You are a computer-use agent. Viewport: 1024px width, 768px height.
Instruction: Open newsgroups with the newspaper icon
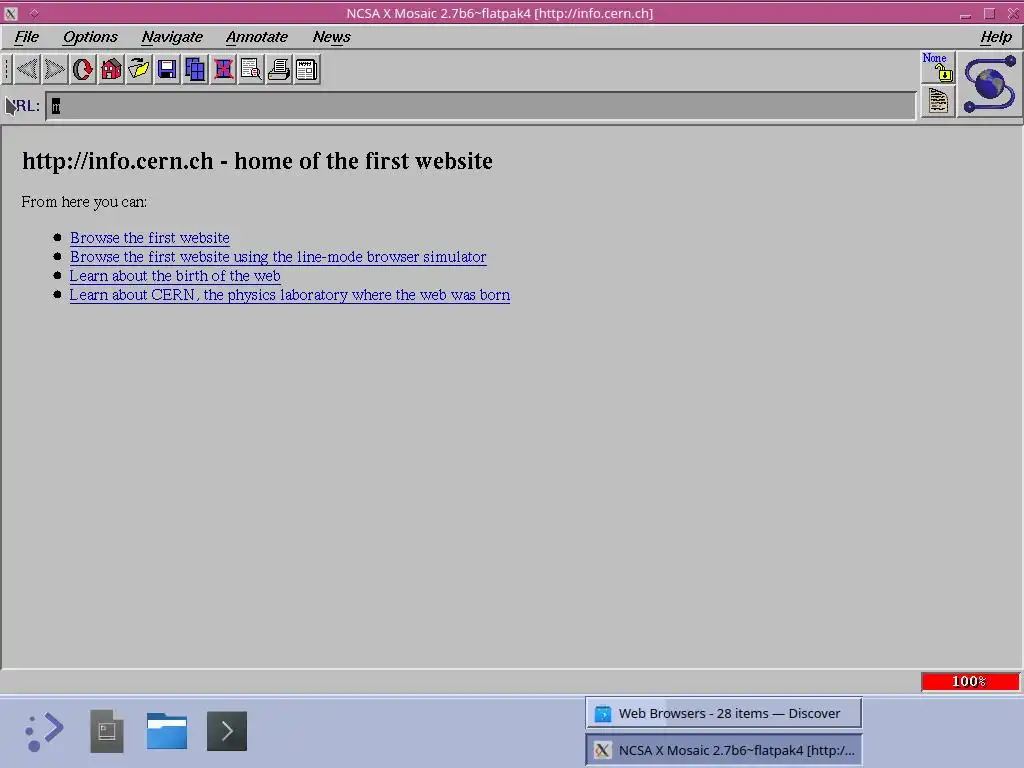(x=307, y=69)
